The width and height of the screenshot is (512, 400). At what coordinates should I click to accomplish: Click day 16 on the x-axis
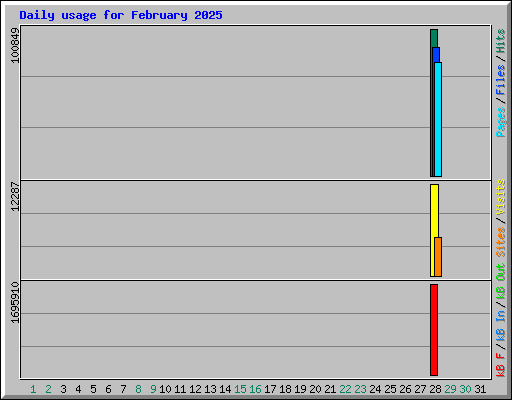pyautogui.click(x=255, y=389)
